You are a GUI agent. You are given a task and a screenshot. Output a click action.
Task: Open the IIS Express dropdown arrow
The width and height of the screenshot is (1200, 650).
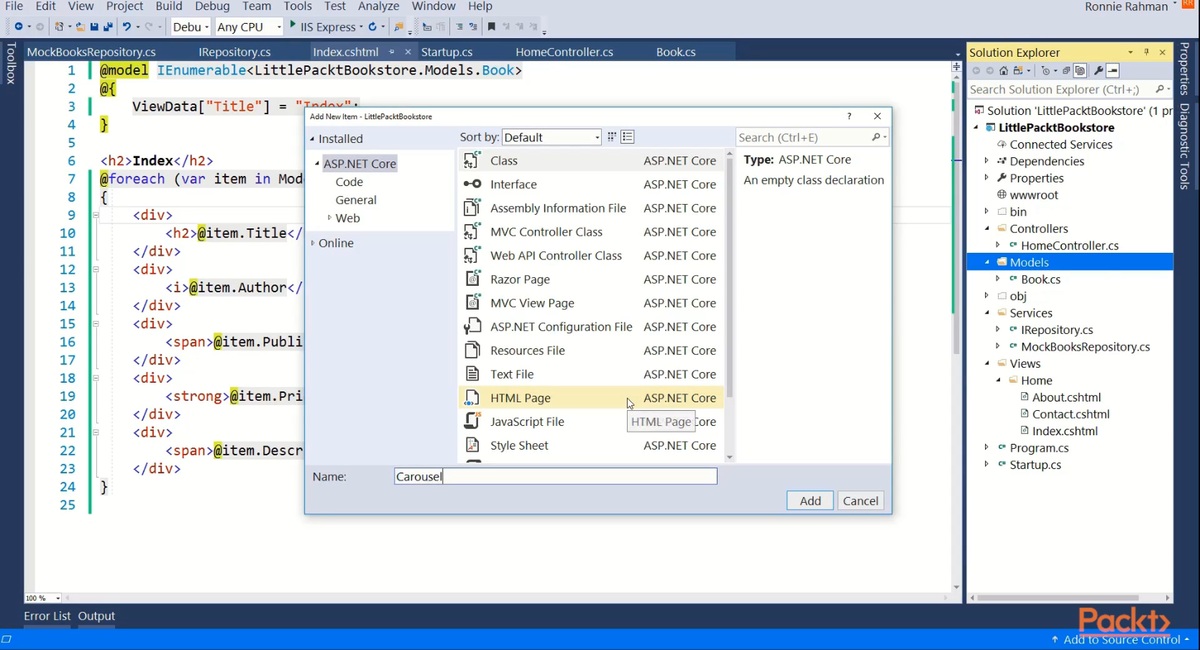[361, 27]
